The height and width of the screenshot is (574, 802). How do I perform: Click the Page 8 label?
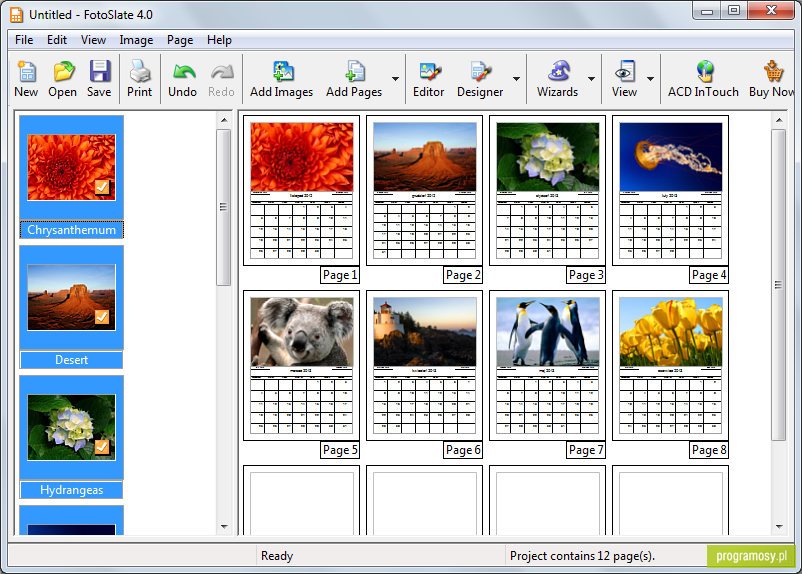709,450
